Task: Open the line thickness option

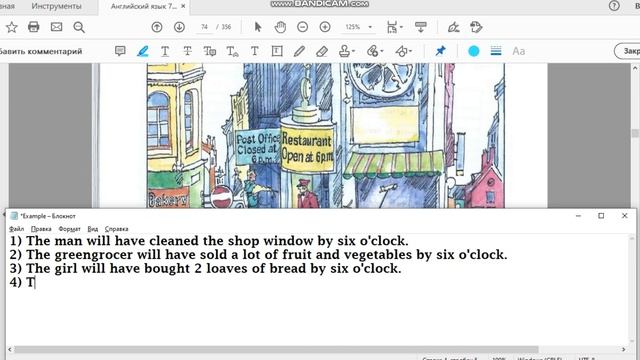Action: coord(496,51)
